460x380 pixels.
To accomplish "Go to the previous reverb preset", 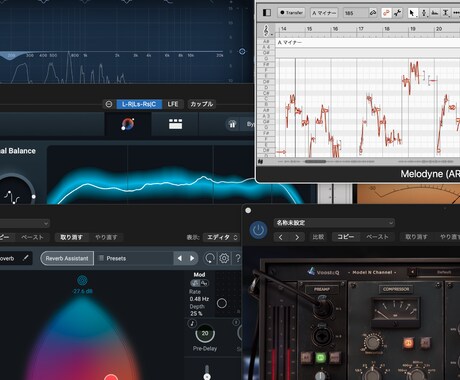I will click(180, 258).
